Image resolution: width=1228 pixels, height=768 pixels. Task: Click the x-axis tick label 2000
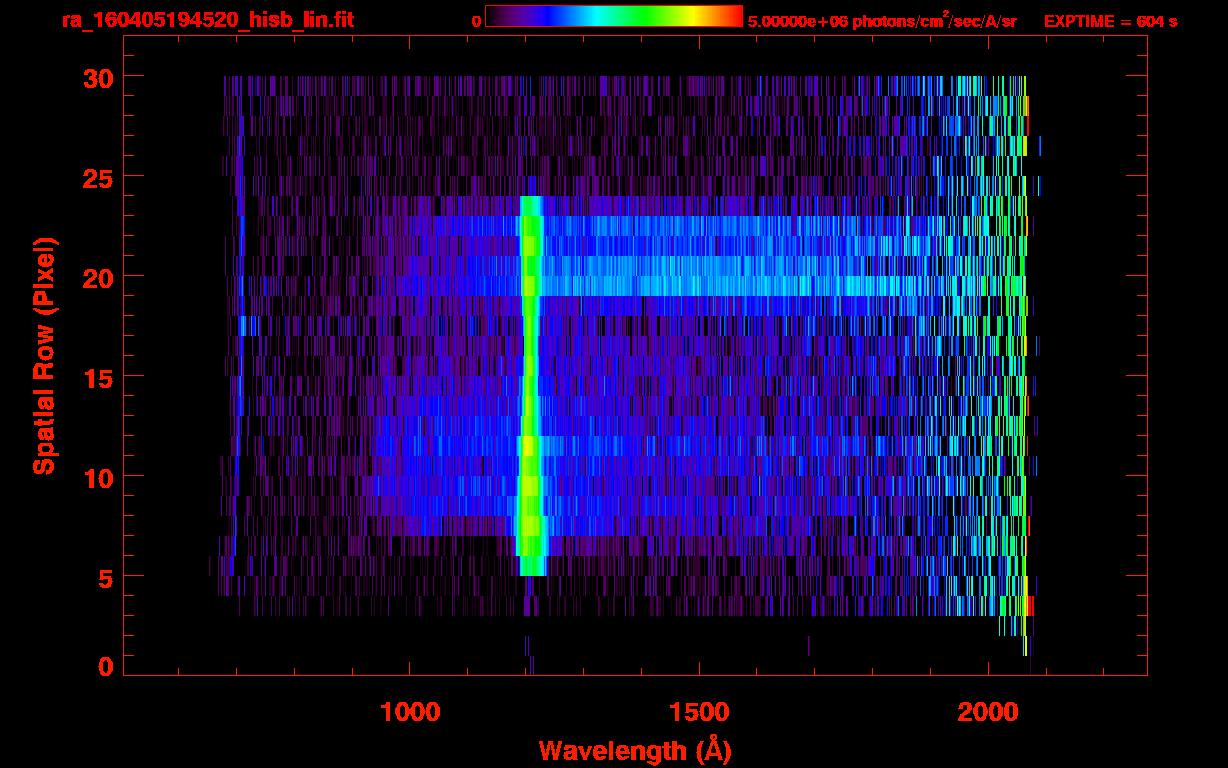click(x=988, y=711)
